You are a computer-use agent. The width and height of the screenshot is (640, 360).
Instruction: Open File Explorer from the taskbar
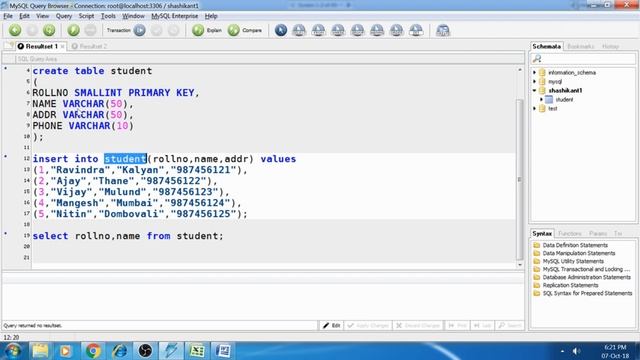(40, 351)
